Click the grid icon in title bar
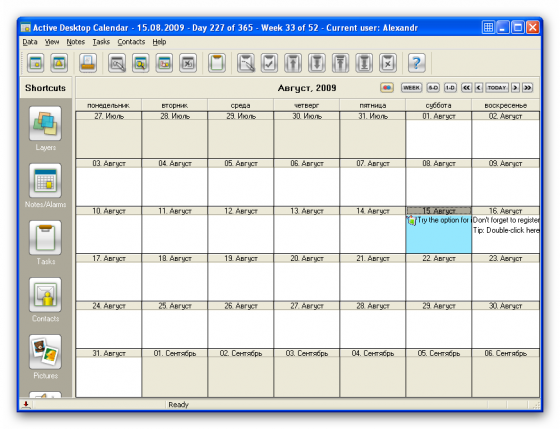 coord(488,27)
